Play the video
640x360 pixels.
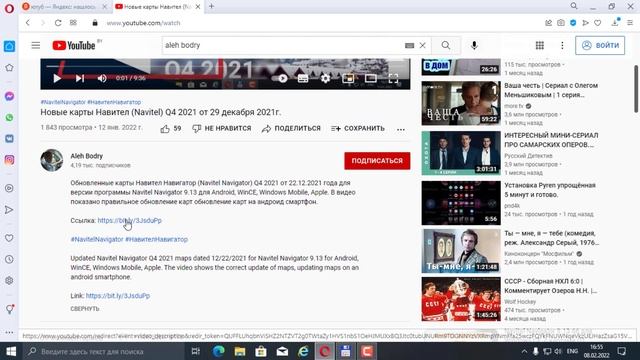point(57,78)
